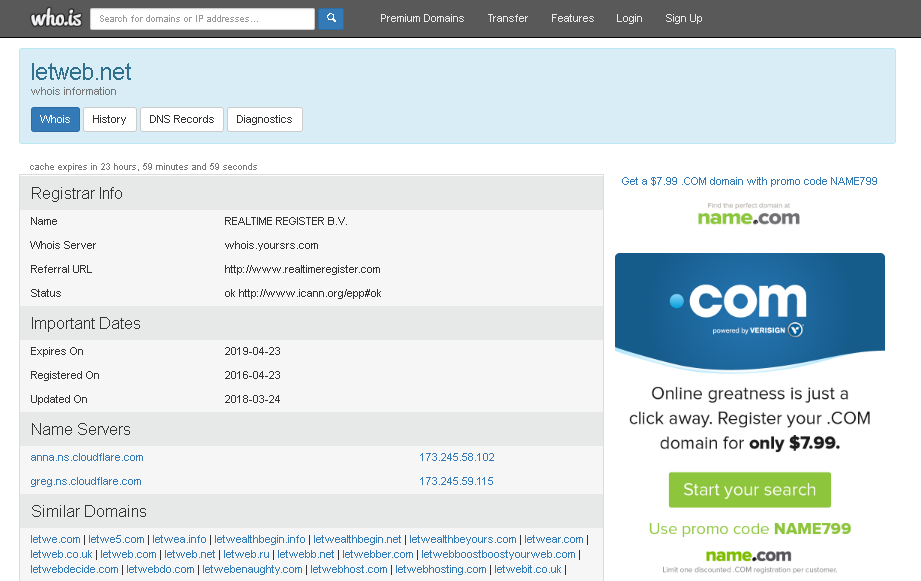Select the registrar name REALTIME REGISTER B.V.
The image size is (921, 581).
click(x=285, y=221)
